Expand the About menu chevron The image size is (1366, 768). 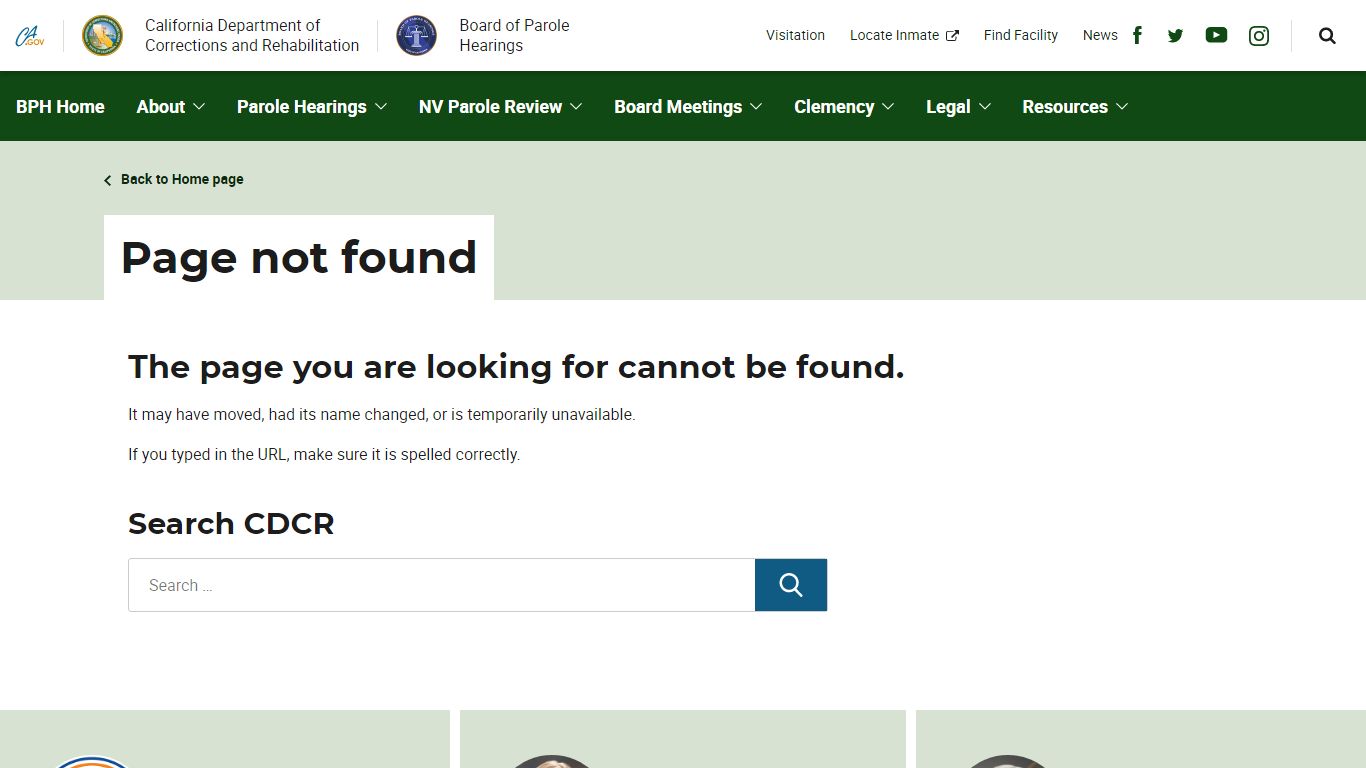tap(199, 106)
